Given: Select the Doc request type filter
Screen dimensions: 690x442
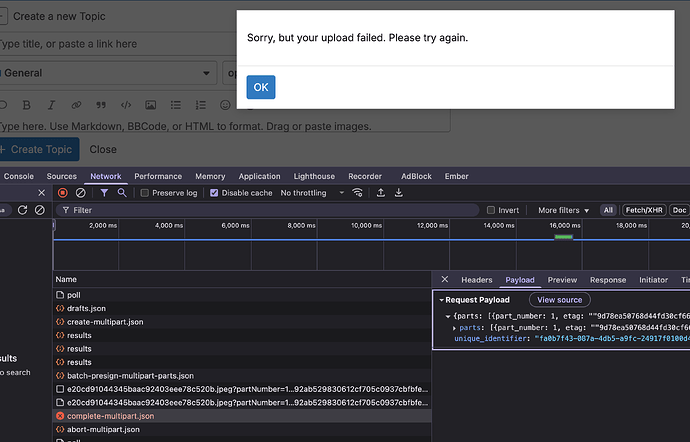Looking at the screenshot, I should [x=679, y=210].
